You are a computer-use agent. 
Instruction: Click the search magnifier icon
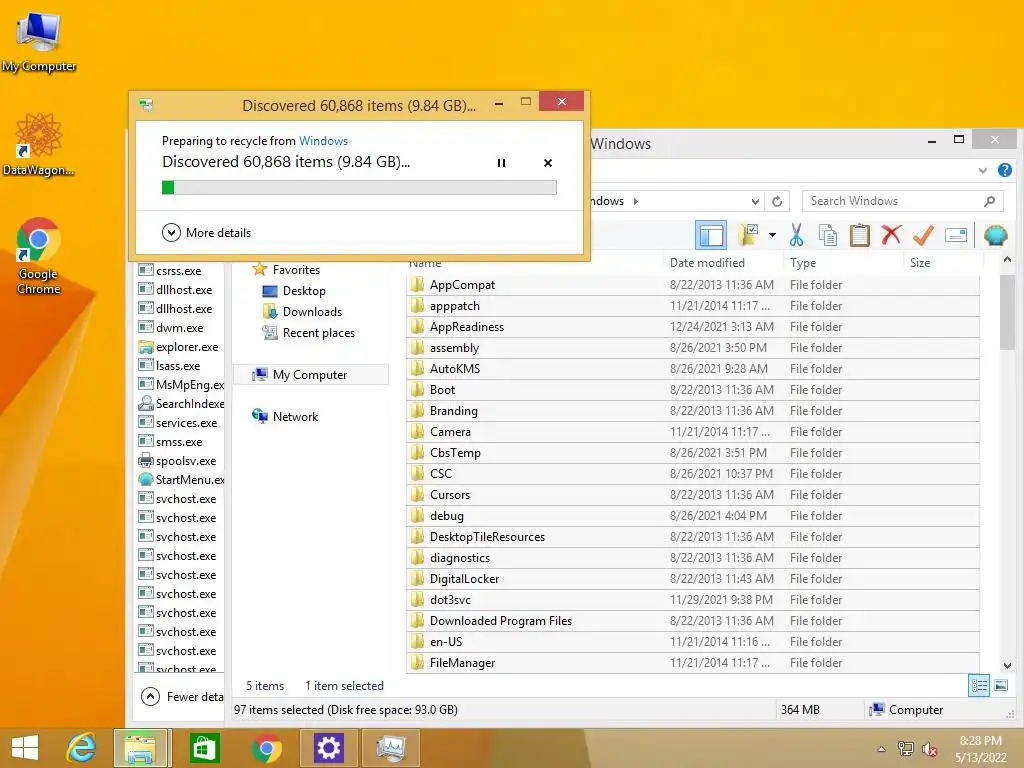pos(989,201)
